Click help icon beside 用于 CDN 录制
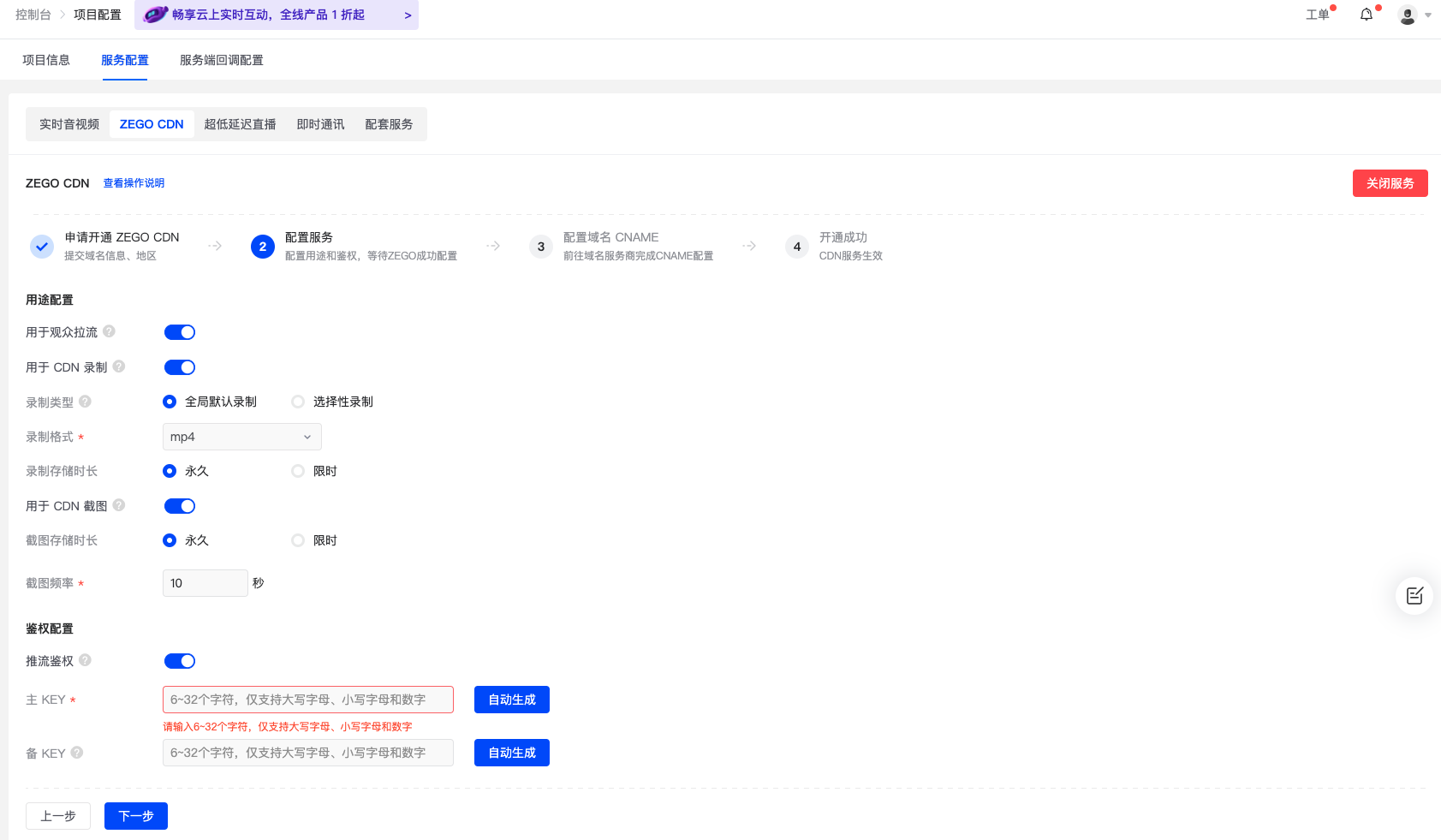Image resolution: width=1441 pixels, height=840 pixels. 119,366
